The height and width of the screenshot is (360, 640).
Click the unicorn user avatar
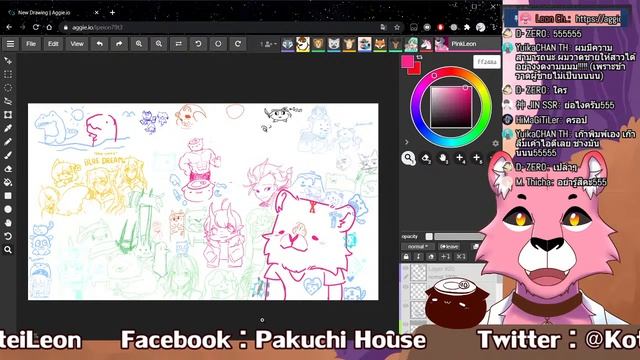pos(426,44)
